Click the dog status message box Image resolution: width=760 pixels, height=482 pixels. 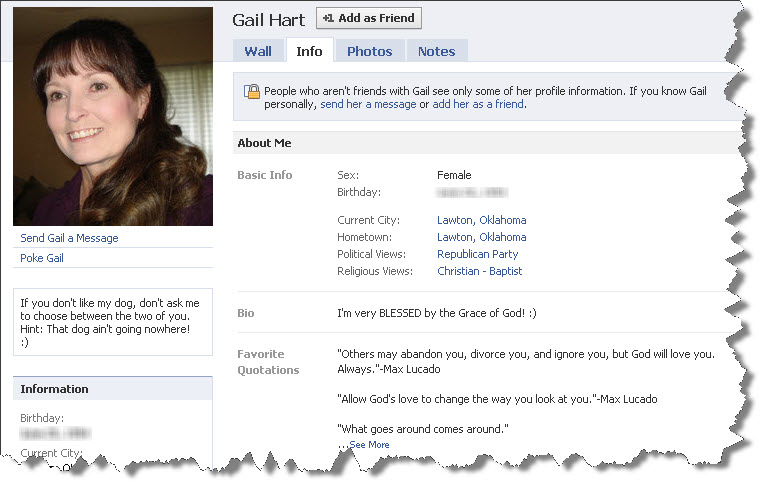coord(112,322)
